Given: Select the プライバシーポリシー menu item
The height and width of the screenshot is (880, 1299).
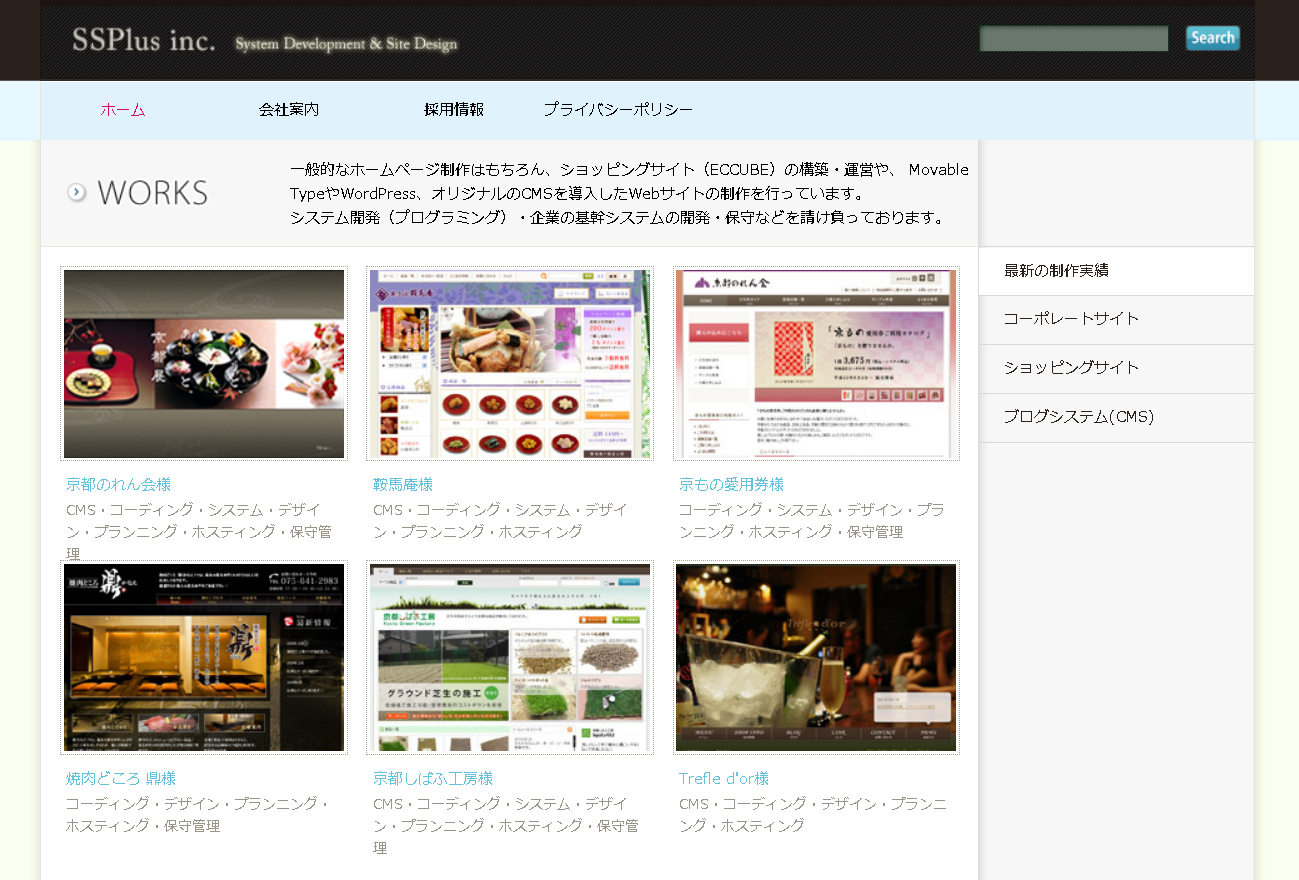Looking at the screenshot, I should coord(617,110).
